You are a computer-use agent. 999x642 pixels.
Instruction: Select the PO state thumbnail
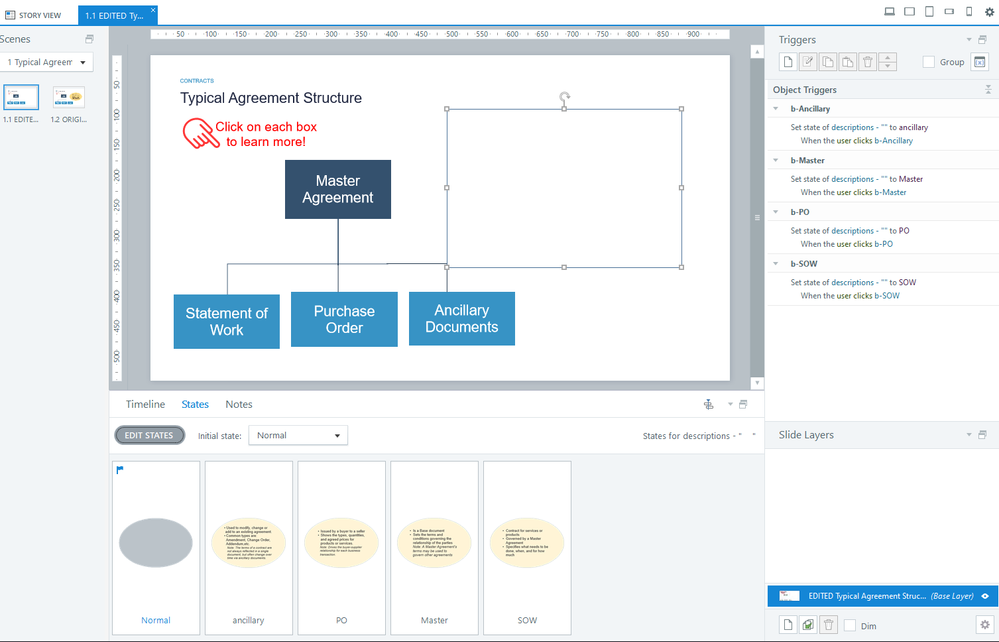[x=341, y=548]
